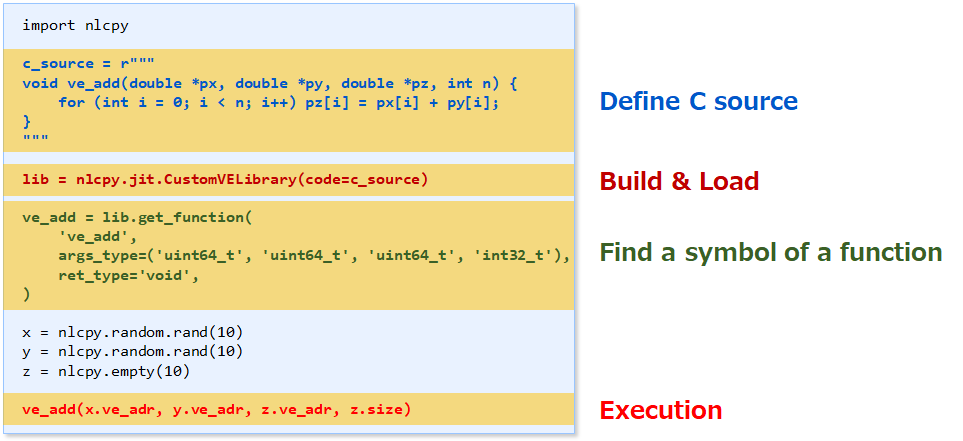Click the closing parenthesis of get_function call
963x441 pixels.
27,294
